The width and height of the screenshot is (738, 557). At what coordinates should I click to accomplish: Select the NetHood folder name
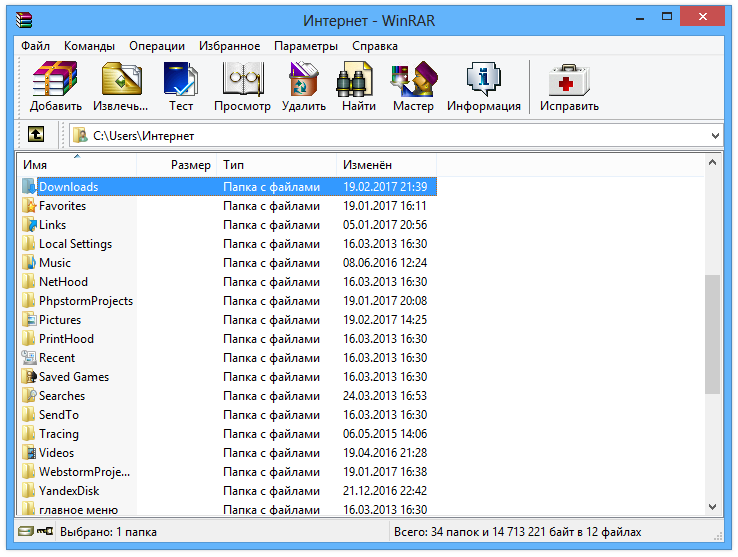click(63, 282)
